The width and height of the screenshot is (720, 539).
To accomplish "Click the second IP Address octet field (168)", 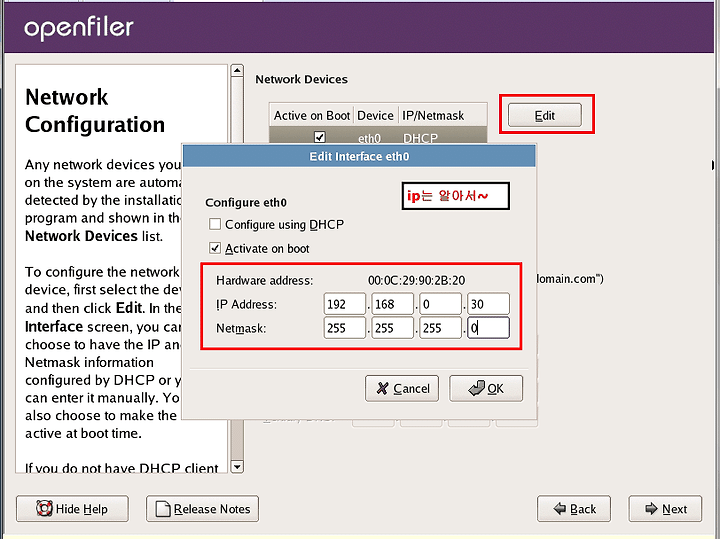I will point(392,304).
